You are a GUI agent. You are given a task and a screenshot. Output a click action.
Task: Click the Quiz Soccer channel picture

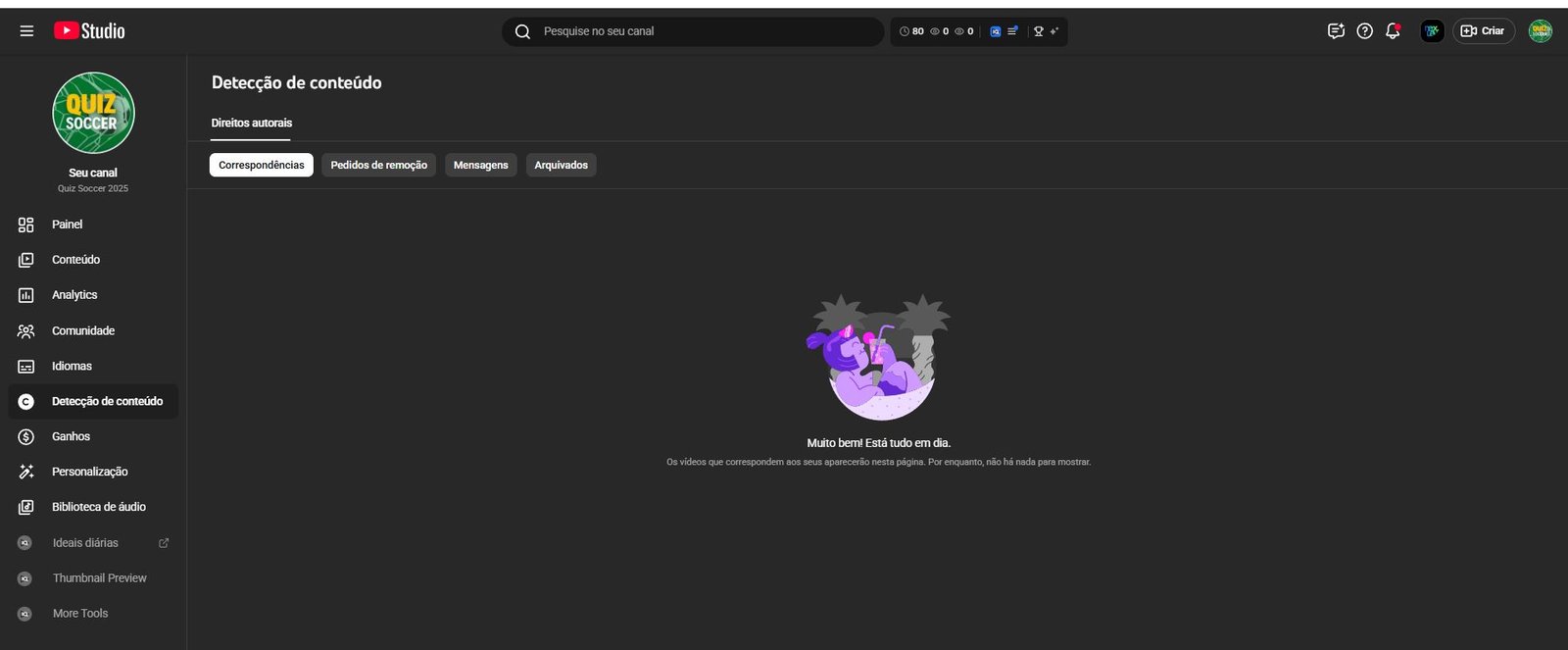(93, 113)
